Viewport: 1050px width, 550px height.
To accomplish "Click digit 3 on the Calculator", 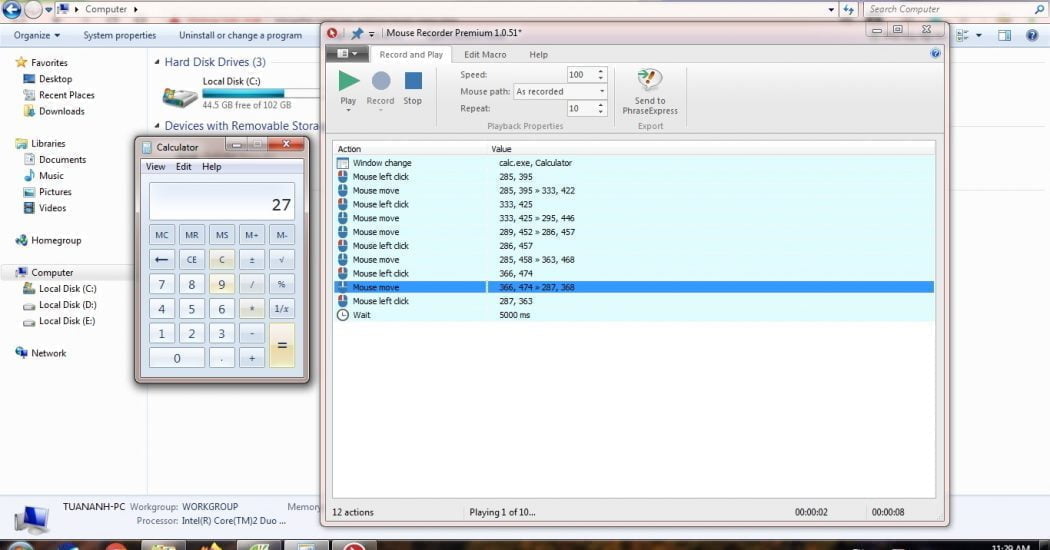I will 222,334.
